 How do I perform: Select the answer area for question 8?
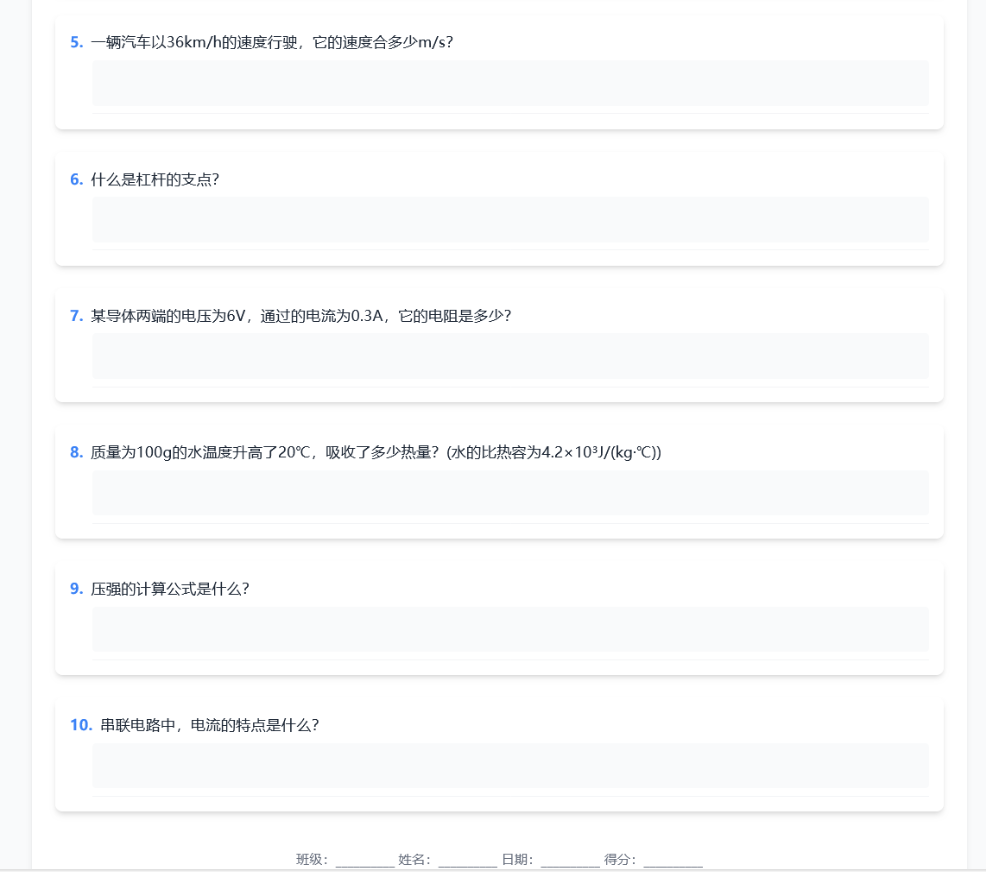point(510,492)
